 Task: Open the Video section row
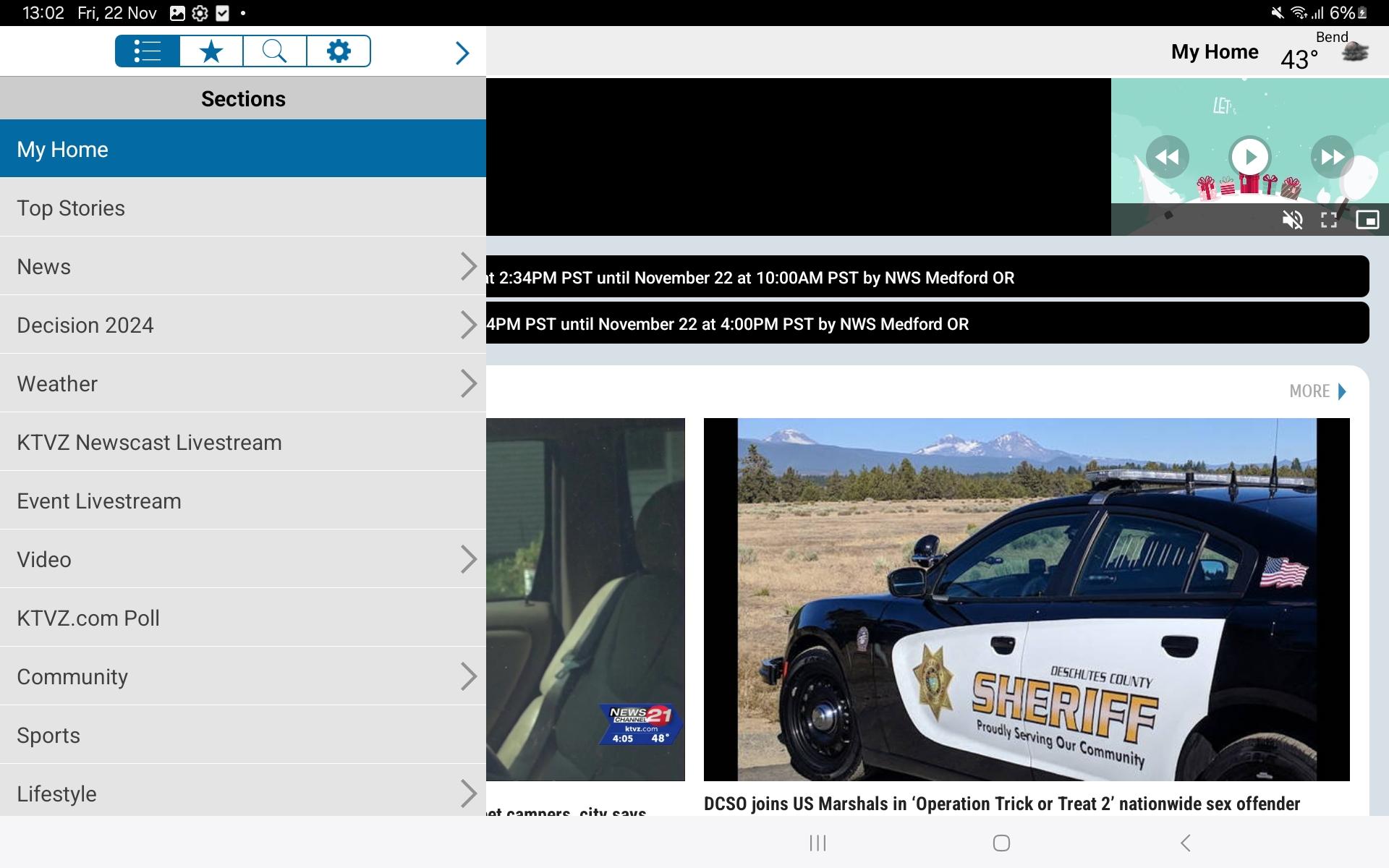click(x=243, y=559)
